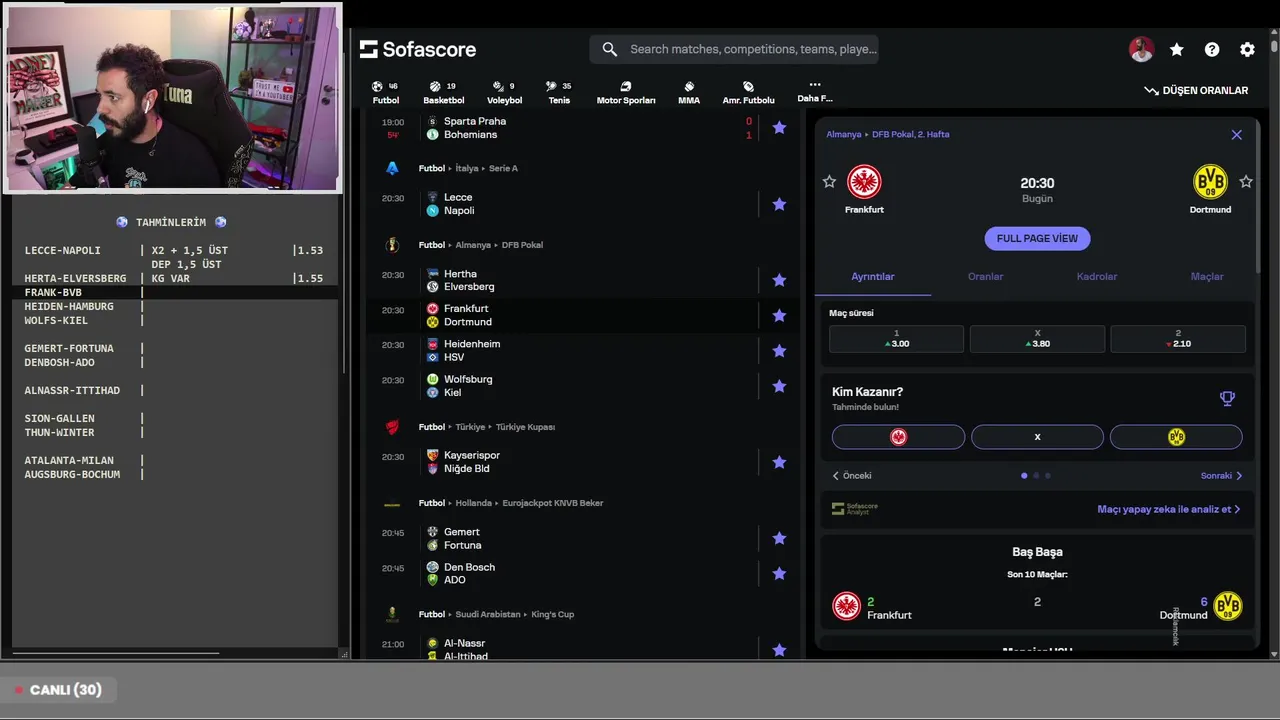Go to Sonraki prediction card
Image resolution: width=1280 pixels, height=720 pixels.
pyautogui.click(x=1221, y=476)
